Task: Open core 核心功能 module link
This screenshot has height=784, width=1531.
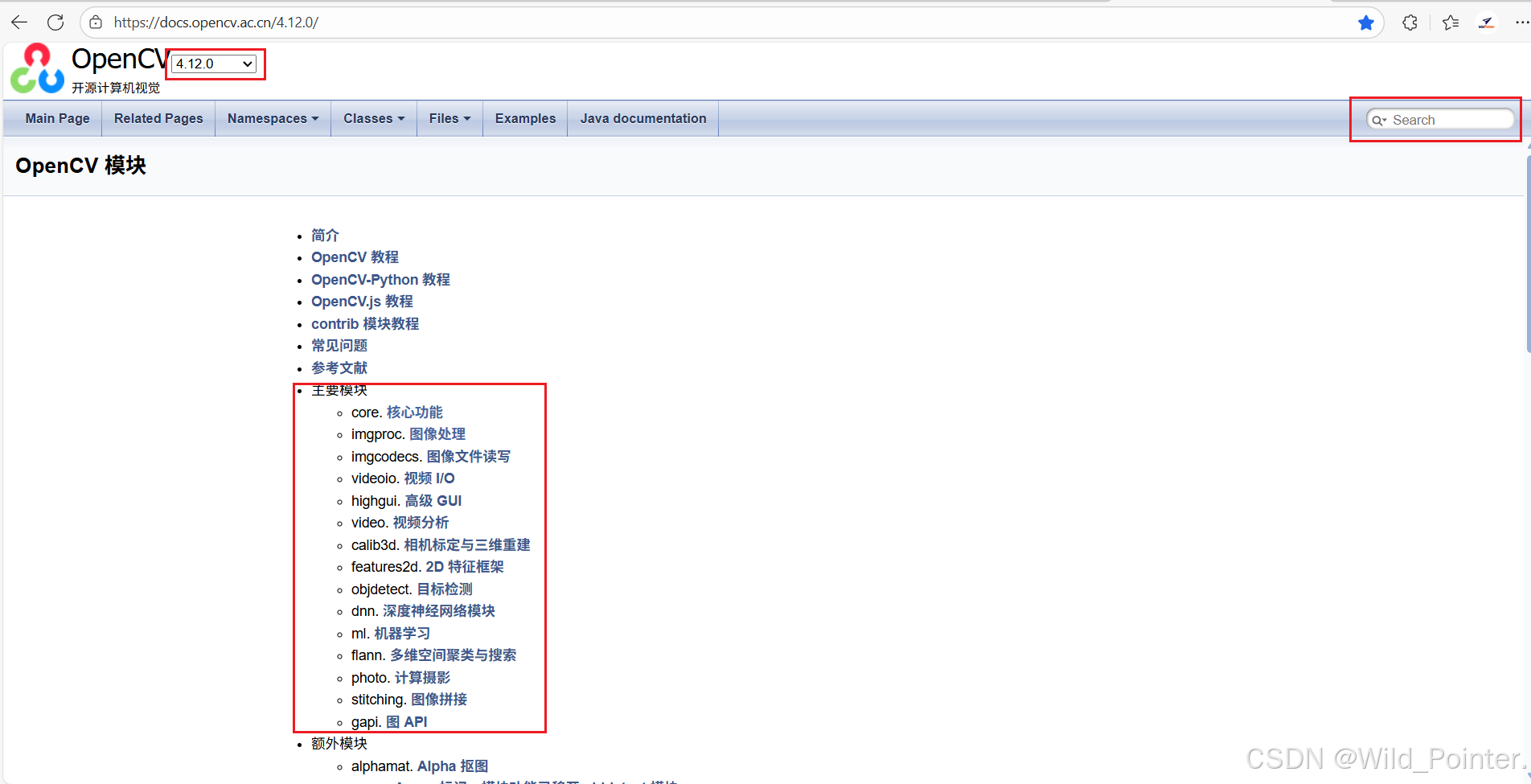Action: pyautogui.click(x=414, y=413)
